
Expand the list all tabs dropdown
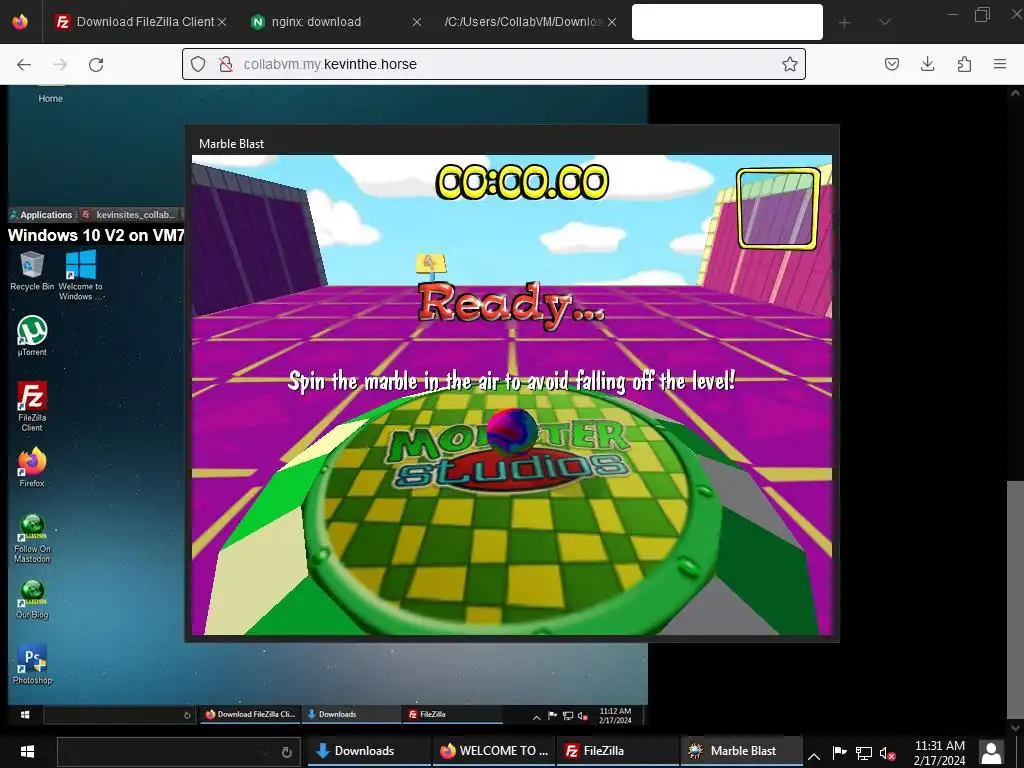point(884,23)
